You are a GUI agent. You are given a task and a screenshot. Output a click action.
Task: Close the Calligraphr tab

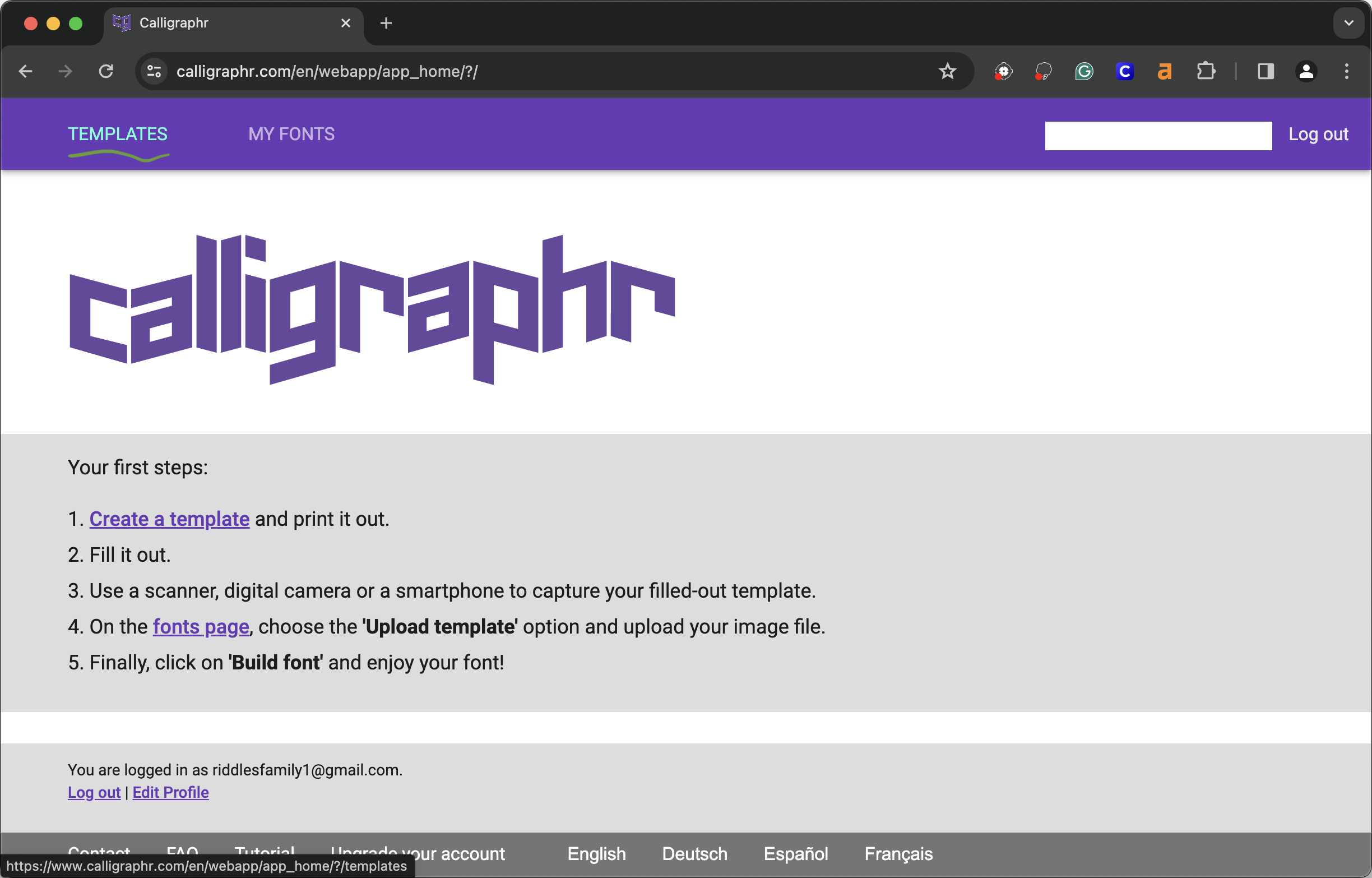(x=346, y=23)
